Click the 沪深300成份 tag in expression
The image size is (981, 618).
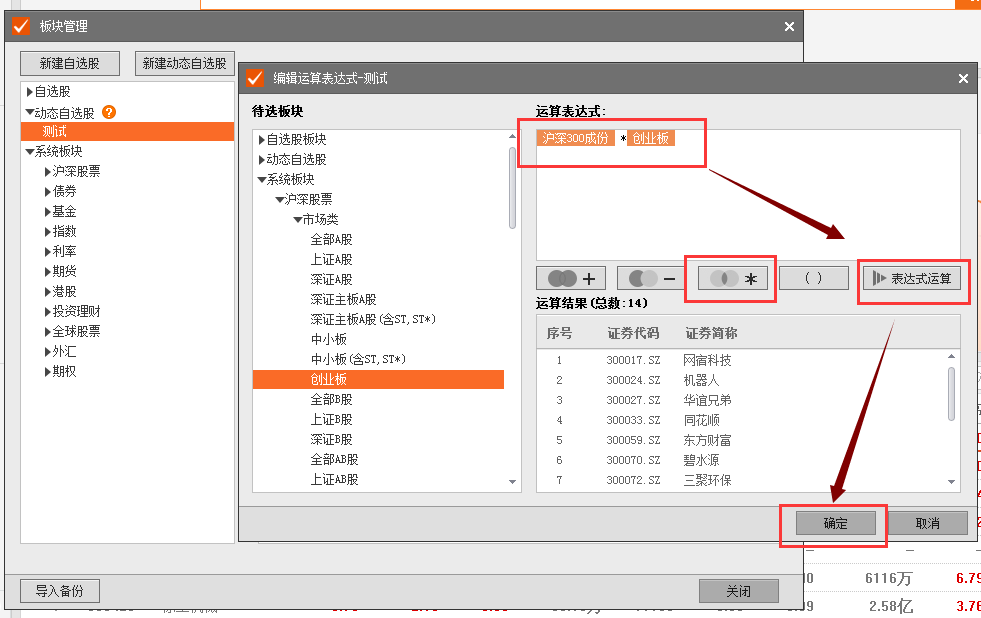(x=575, y=138)
